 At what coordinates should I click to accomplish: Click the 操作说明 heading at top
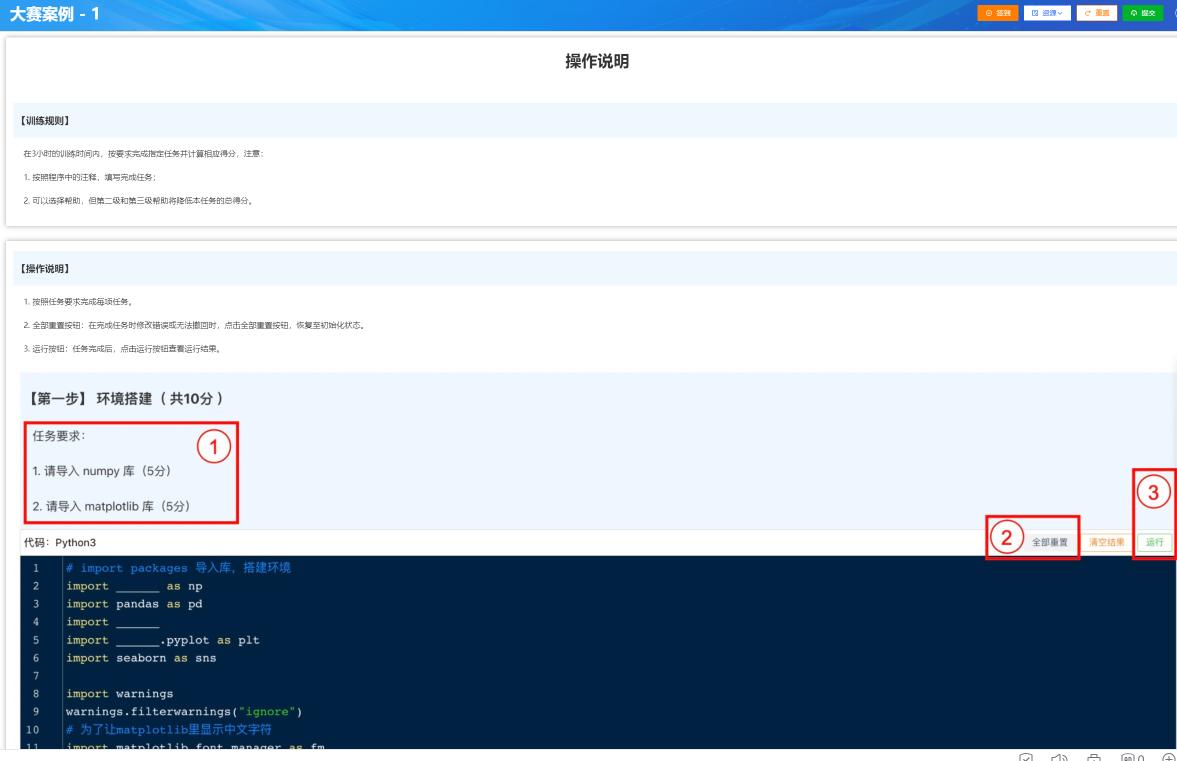click(x=597, y=62)
